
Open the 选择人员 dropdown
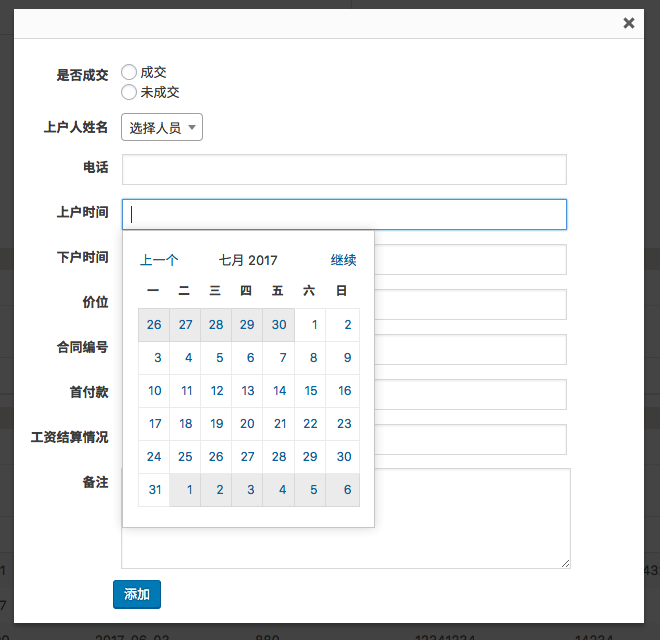[162, 128]
